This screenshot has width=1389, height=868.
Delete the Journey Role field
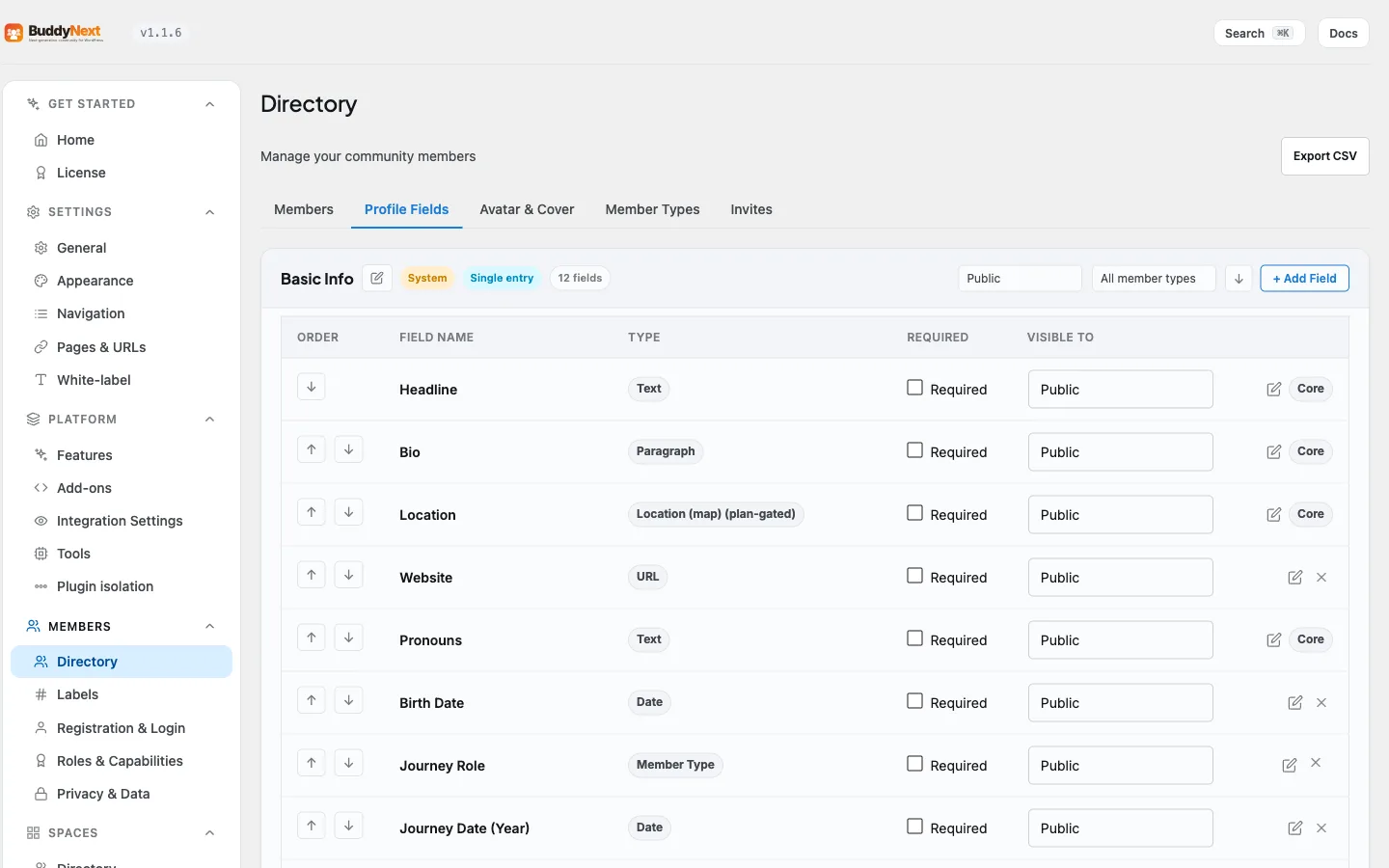point(1316,763)
